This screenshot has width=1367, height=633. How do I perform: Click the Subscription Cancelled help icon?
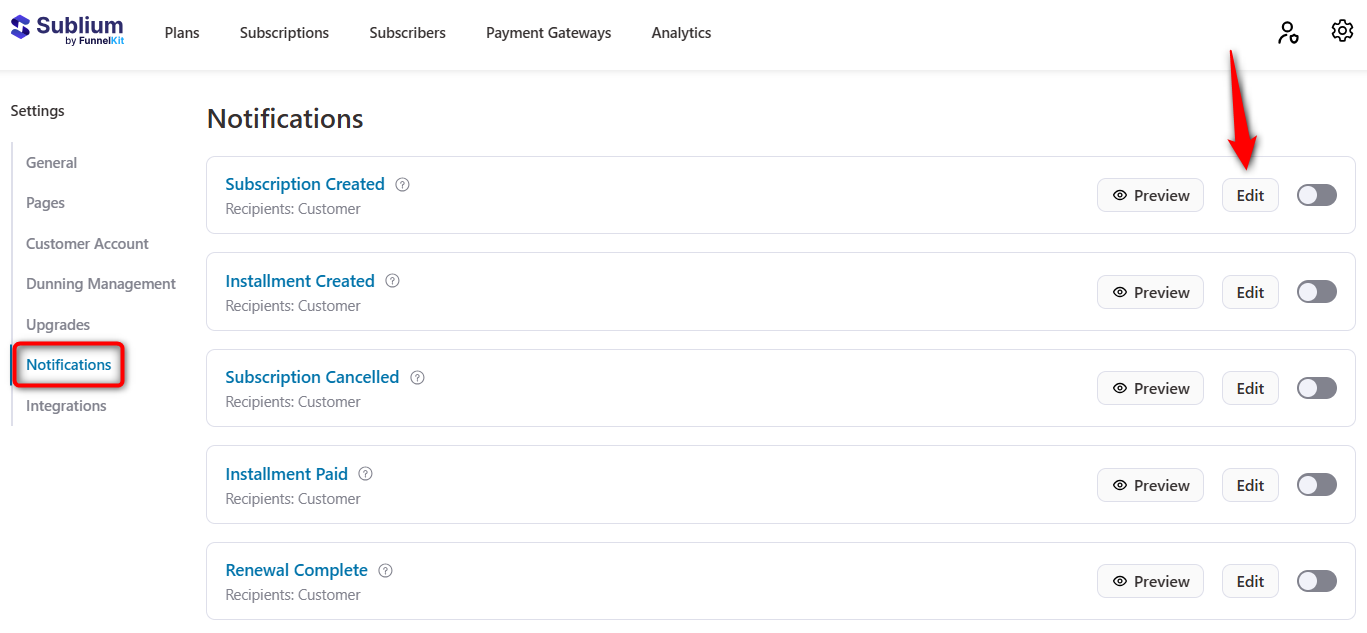point(417,378)
